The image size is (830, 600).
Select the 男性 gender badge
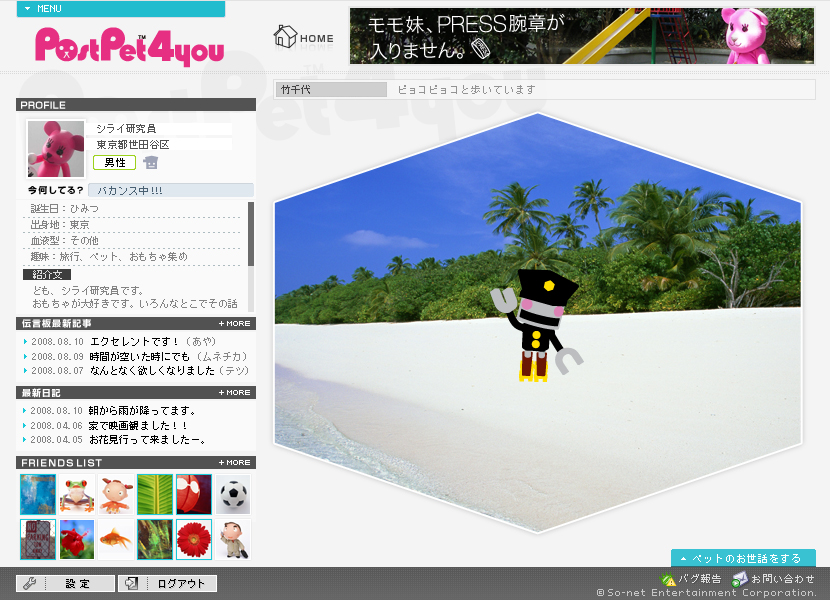114,163
